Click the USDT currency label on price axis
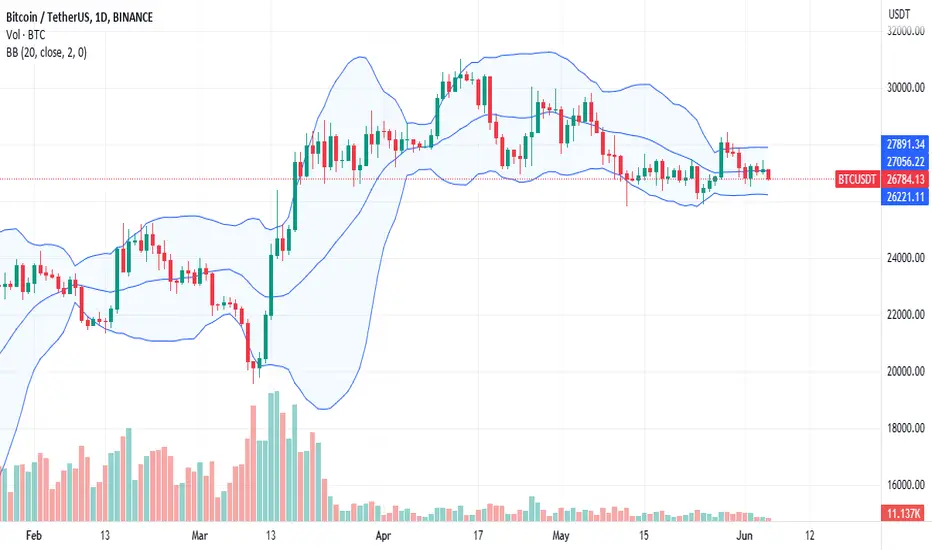This screenshot has width=932, height=550. coord(899,14)
